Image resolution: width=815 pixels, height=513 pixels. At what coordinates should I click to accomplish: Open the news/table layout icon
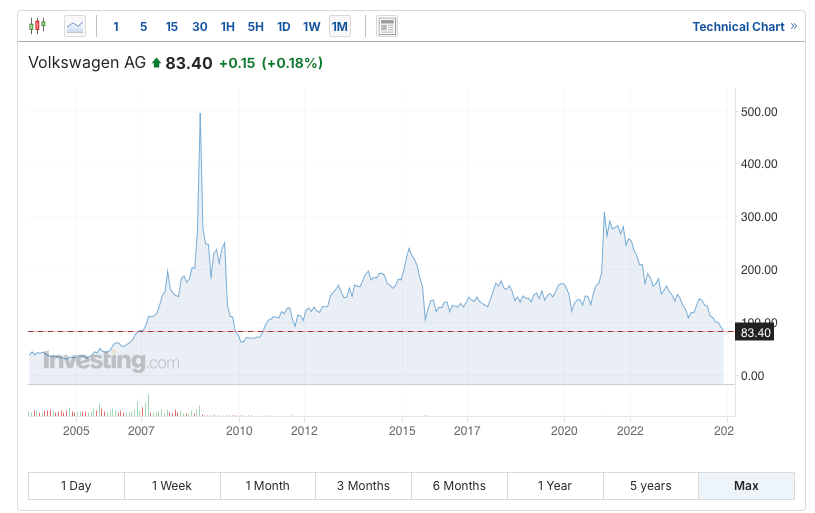tap(387, 26)
